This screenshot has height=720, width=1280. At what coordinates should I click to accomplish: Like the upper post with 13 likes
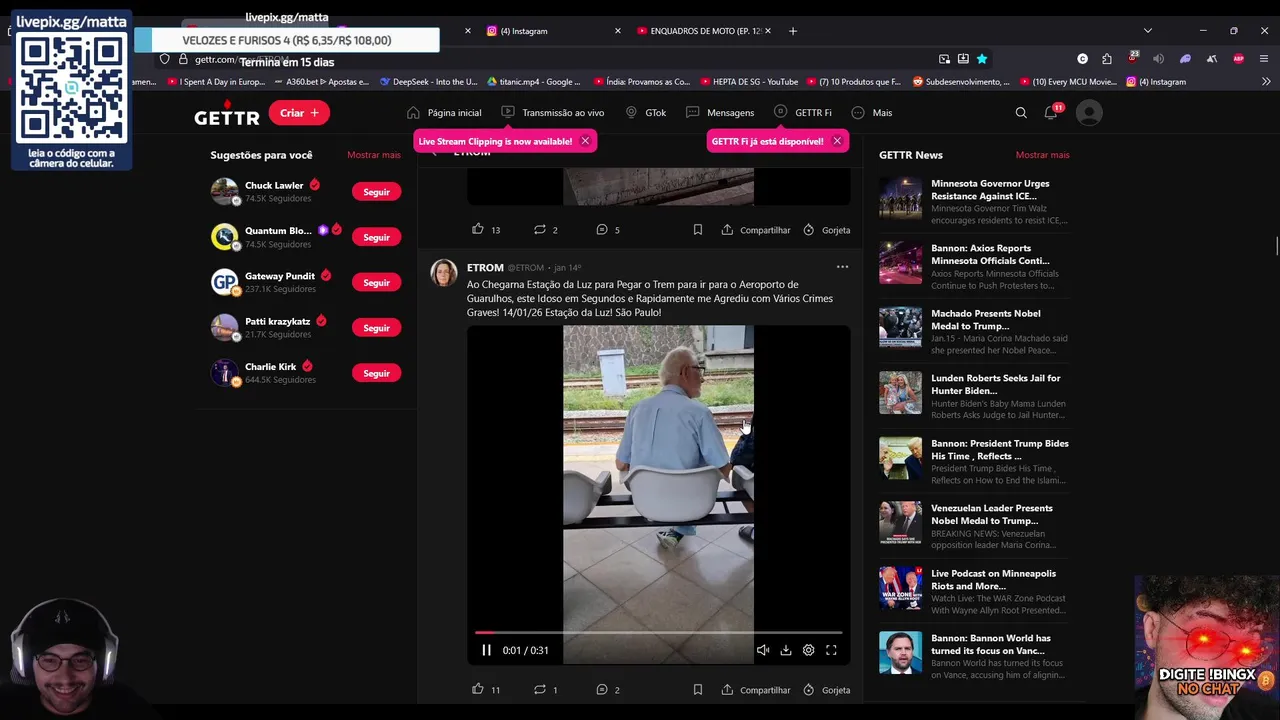coord(478,229)
